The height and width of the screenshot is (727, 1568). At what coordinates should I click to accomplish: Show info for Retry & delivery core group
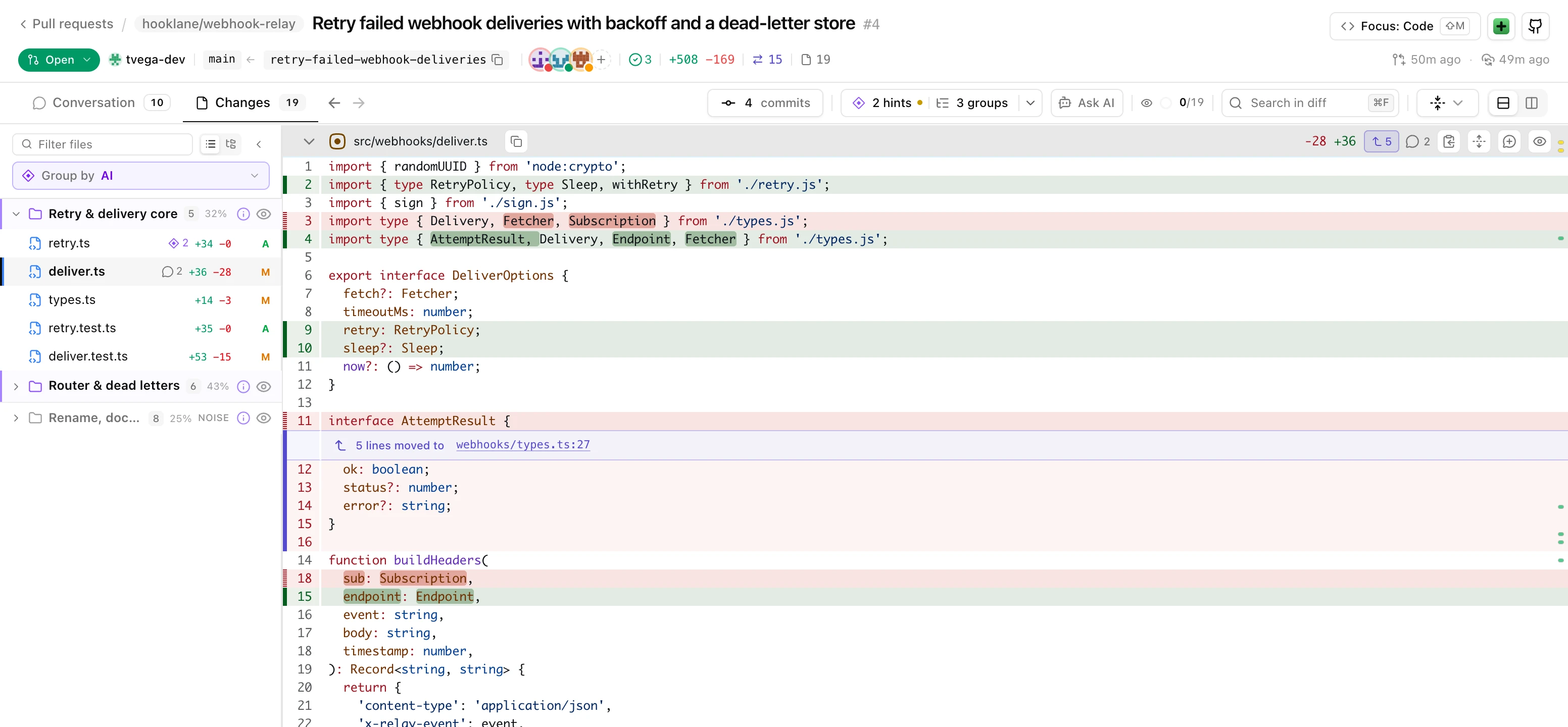(x=243, y=214)
